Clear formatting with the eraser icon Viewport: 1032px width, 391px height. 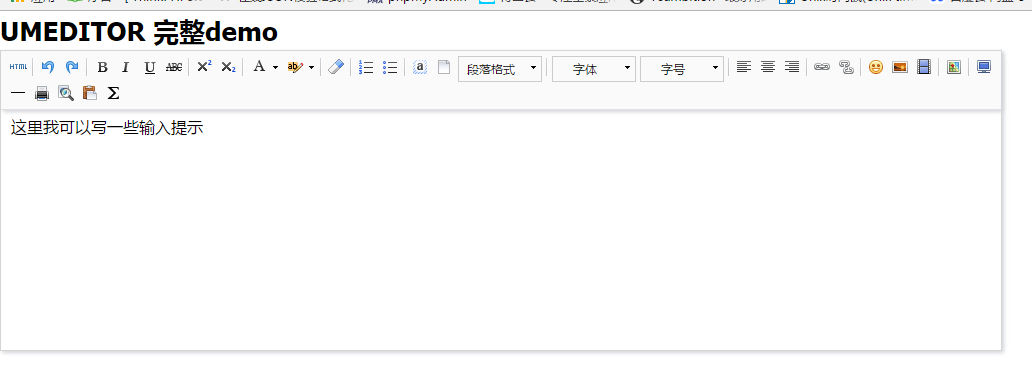(x=336, y=66)
